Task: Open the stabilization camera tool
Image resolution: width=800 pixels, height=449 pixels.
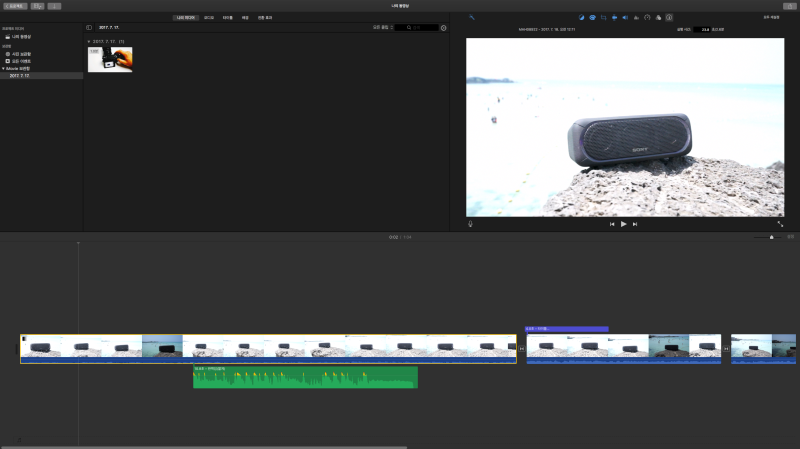Action: click(614, 17)
